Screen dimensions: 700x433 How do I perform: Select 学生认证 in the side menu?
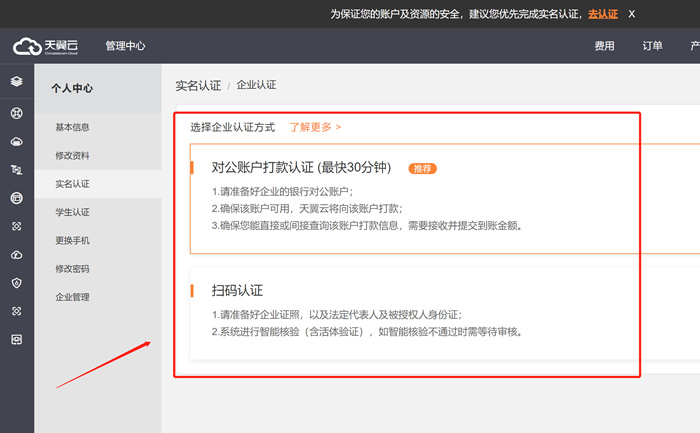[72, 212]
